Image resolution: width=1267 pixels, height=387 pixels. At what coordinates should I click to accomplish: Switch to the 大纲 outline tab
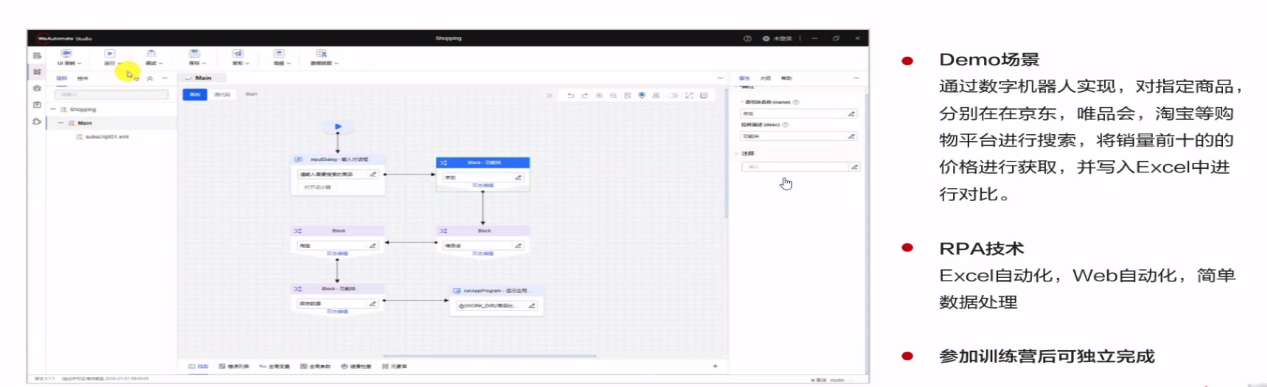click(765, 77)
